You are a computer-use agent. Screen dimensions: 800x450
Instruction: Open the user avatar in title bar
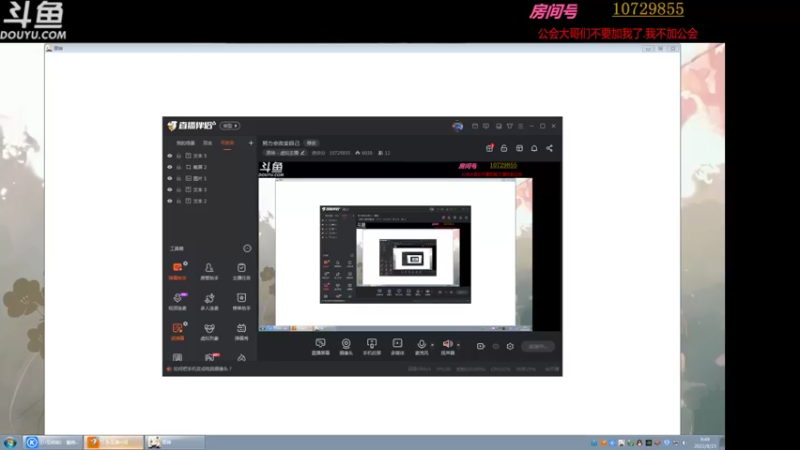click(x=457, y=126)
